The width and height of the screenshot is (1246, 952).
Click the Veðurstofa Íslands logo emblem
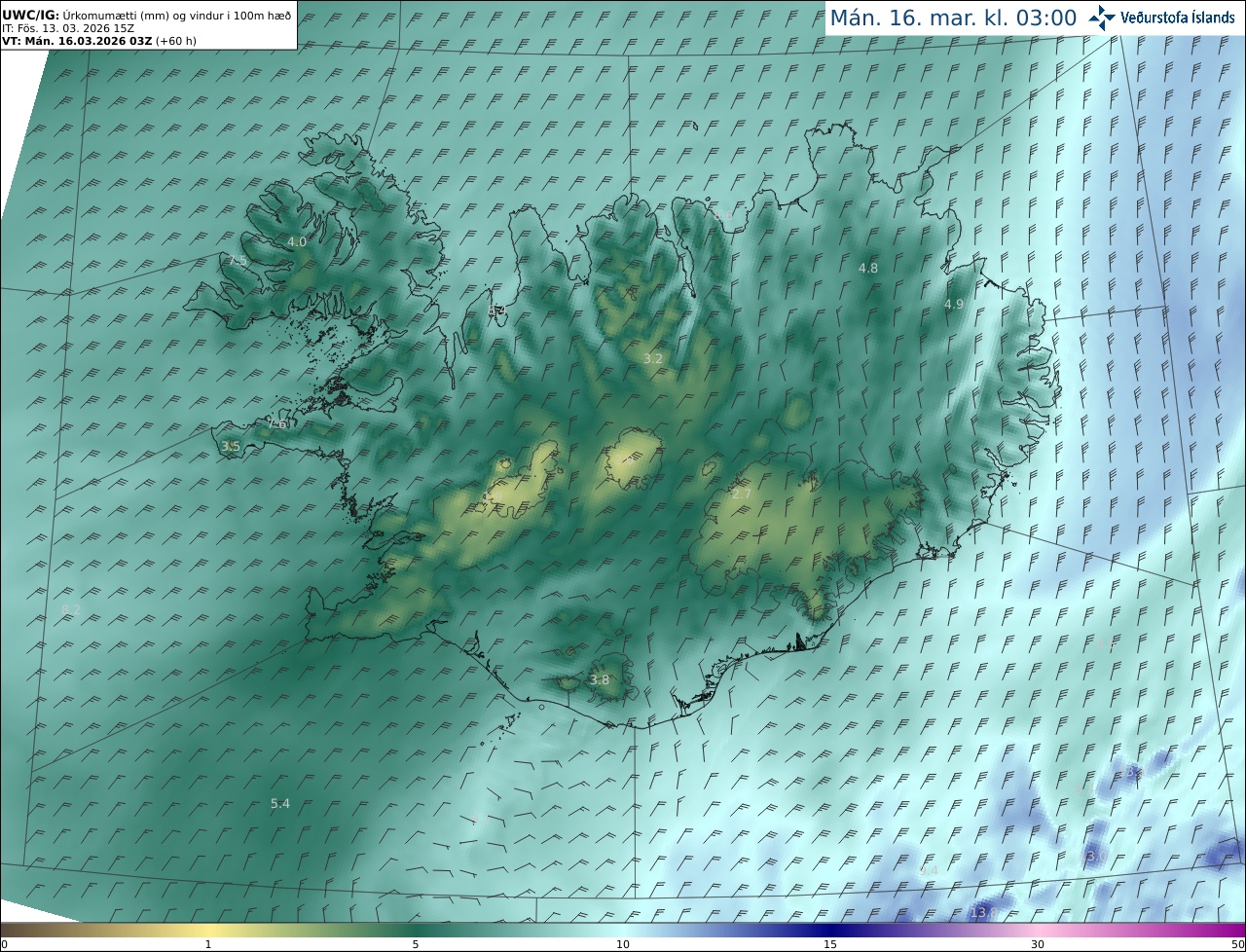[x=1102, y=18]
